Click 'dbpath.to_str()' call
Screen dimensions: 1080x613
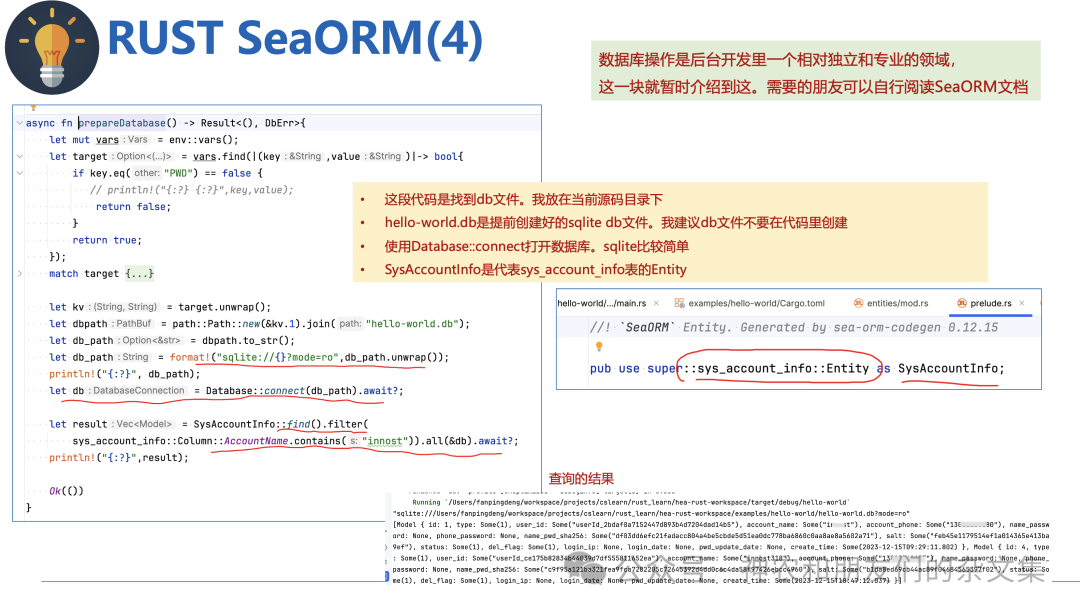click(x=248, y=340)
